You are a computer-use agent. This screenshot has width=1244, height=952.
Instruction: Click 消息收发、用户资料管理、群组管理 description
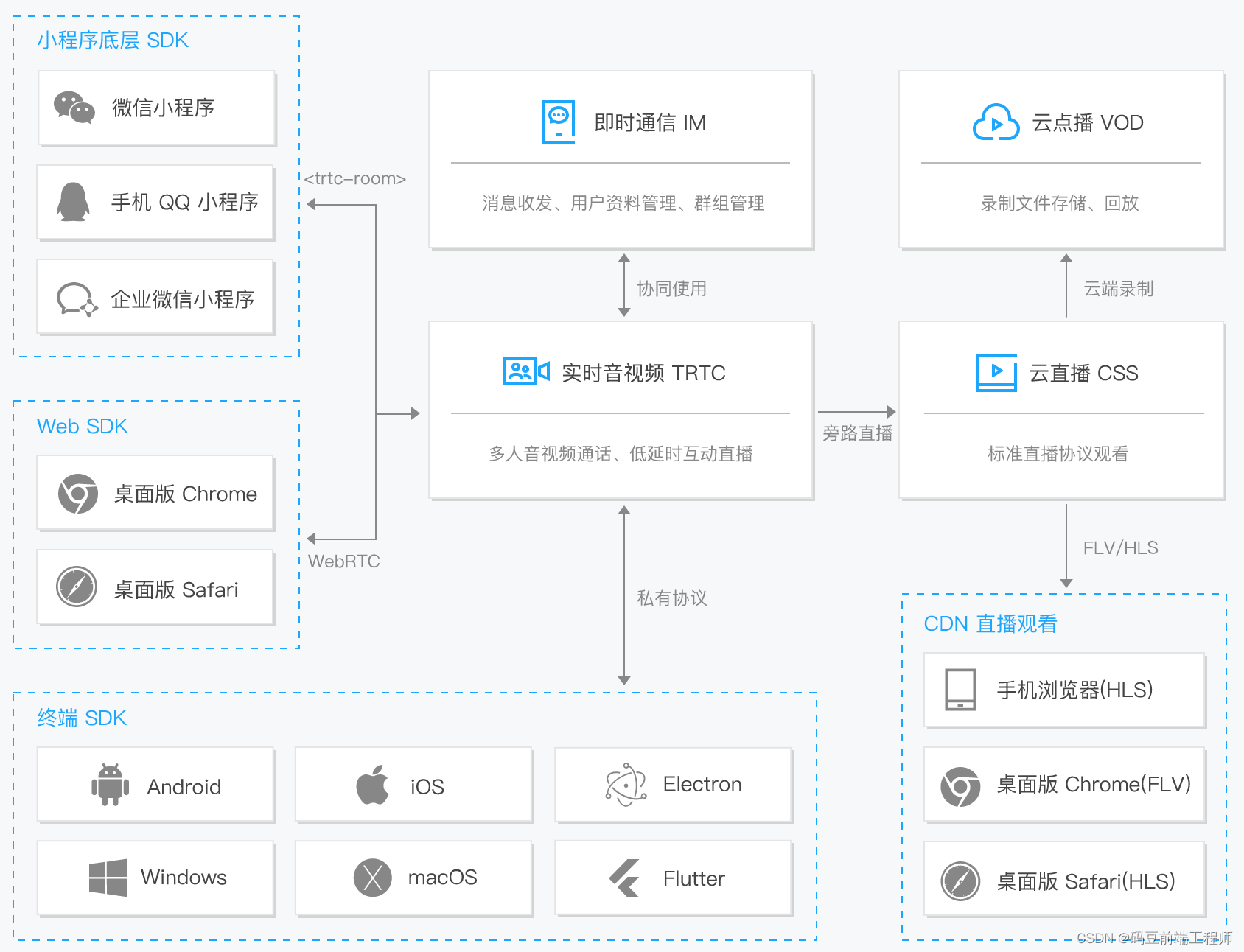(623, 203)
